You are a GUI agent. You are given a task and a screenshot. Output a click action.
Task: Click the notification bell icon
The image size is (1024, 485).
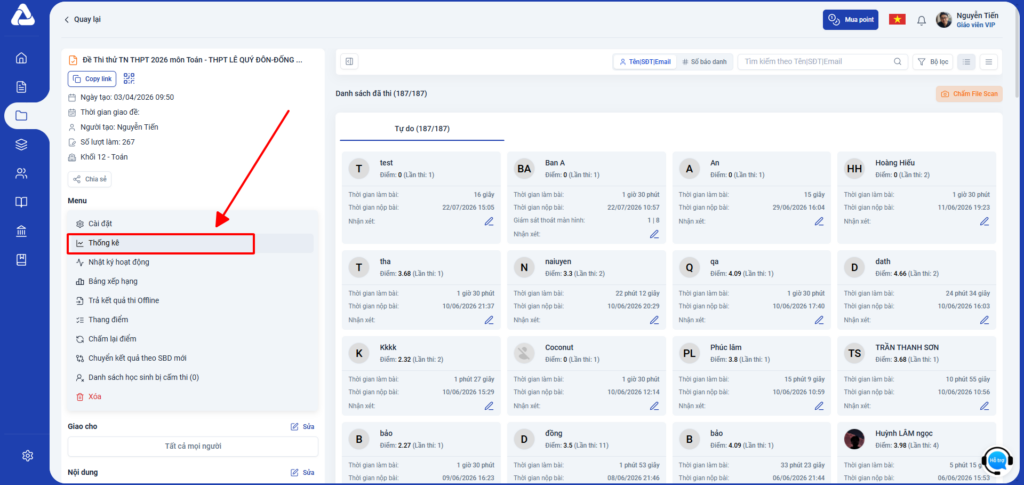click(x=921, y=20)
